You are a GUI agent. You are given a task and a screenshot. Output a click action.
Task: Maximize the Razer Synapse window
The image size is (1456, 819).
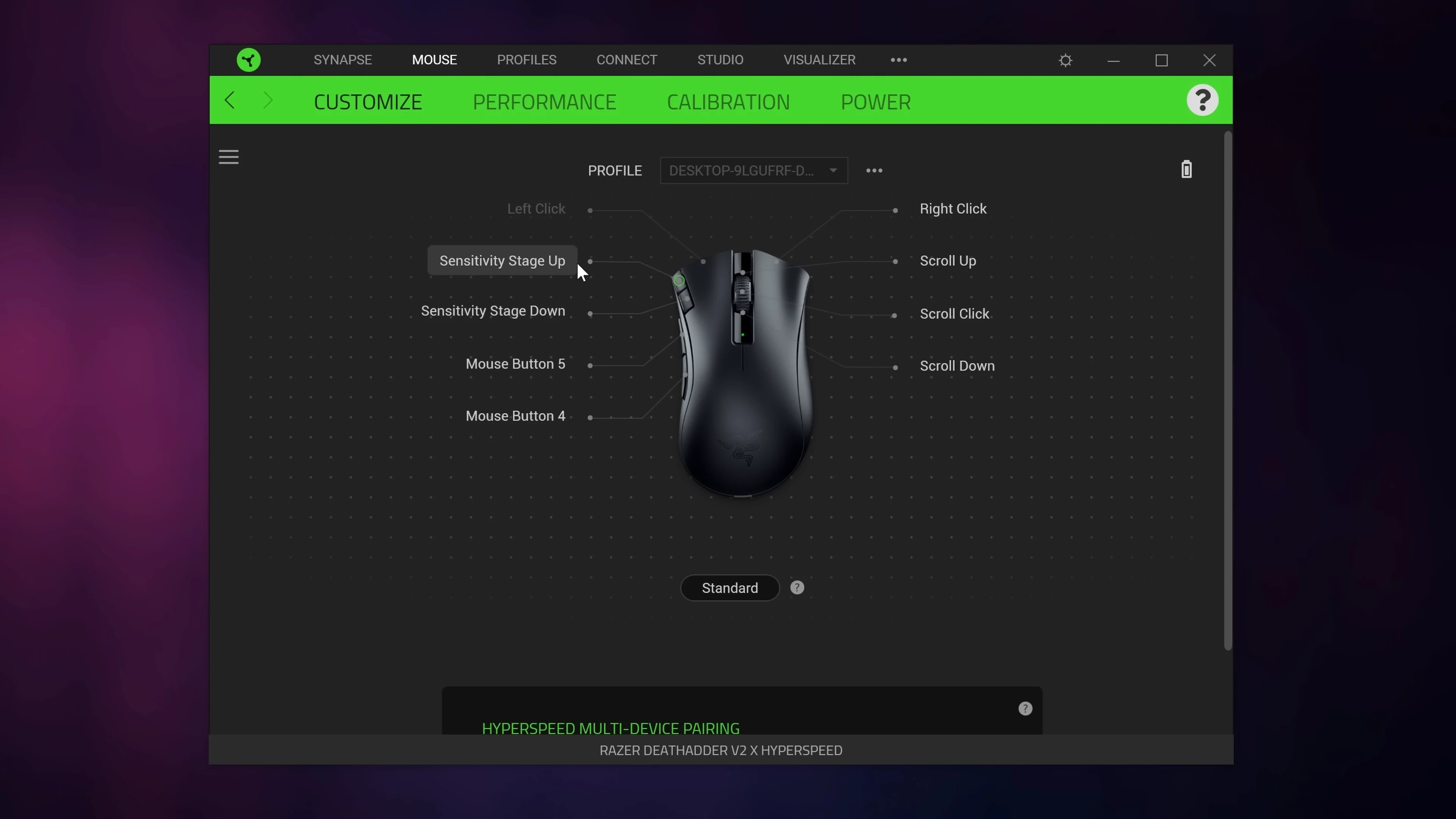tap(1161, 61)
